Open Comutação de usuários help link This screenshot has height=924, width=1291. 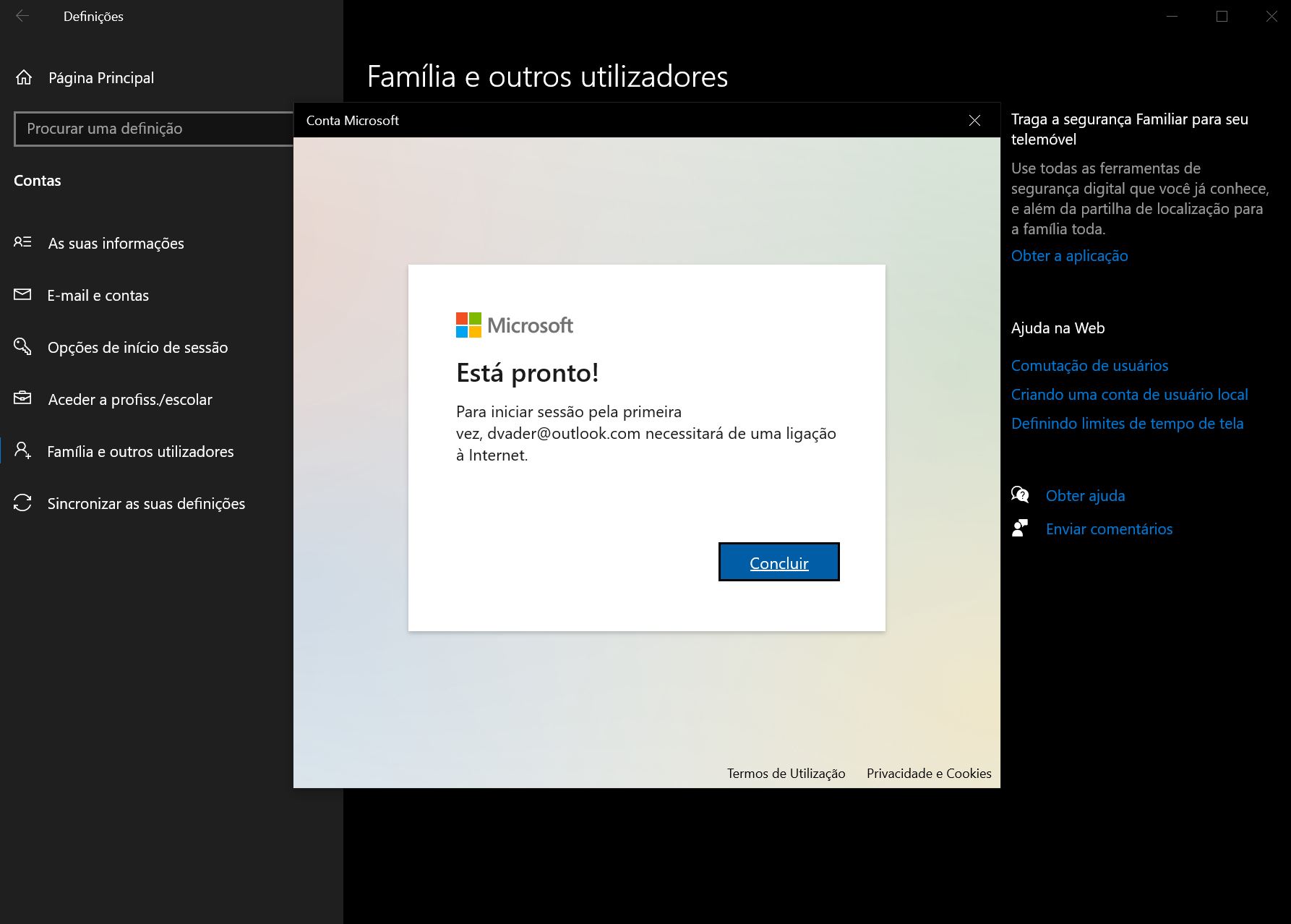pyautogui.click(x=1089, y=365)
